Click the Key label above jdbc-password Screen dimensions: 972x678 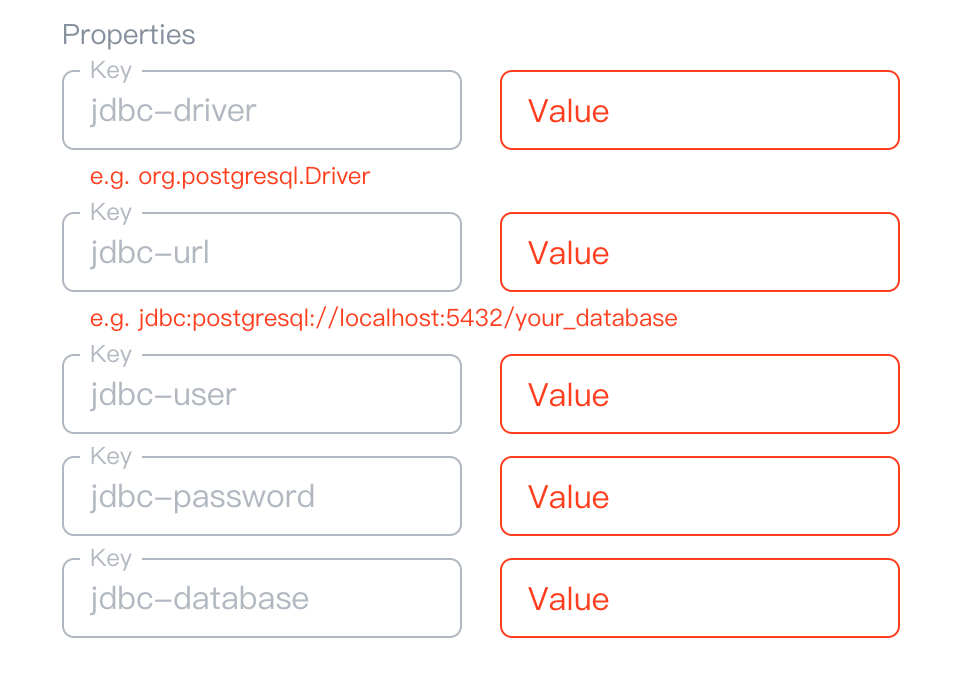coord(111,457)
